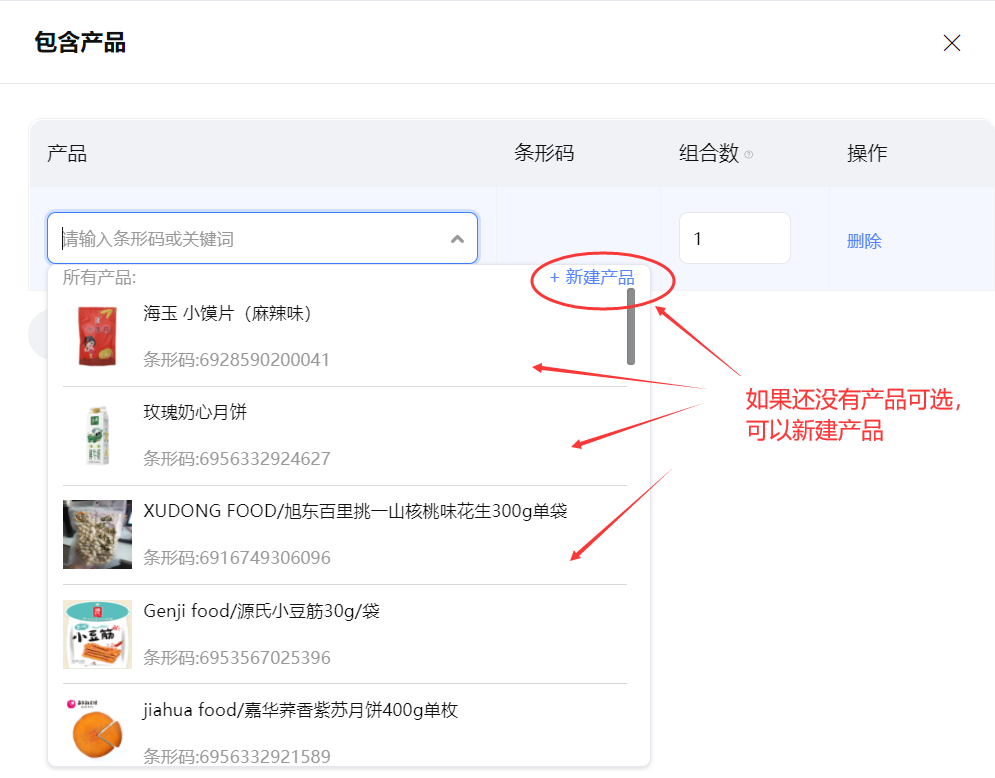Click the product search input field

coord(250,239)
